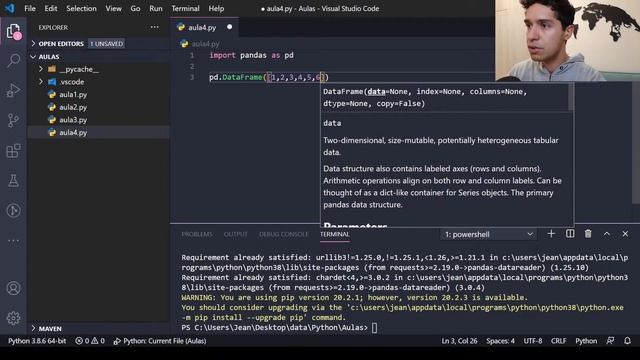This screenshot has height=360, width=640.
Task: Open Source Control view
Action: [13, 120]
